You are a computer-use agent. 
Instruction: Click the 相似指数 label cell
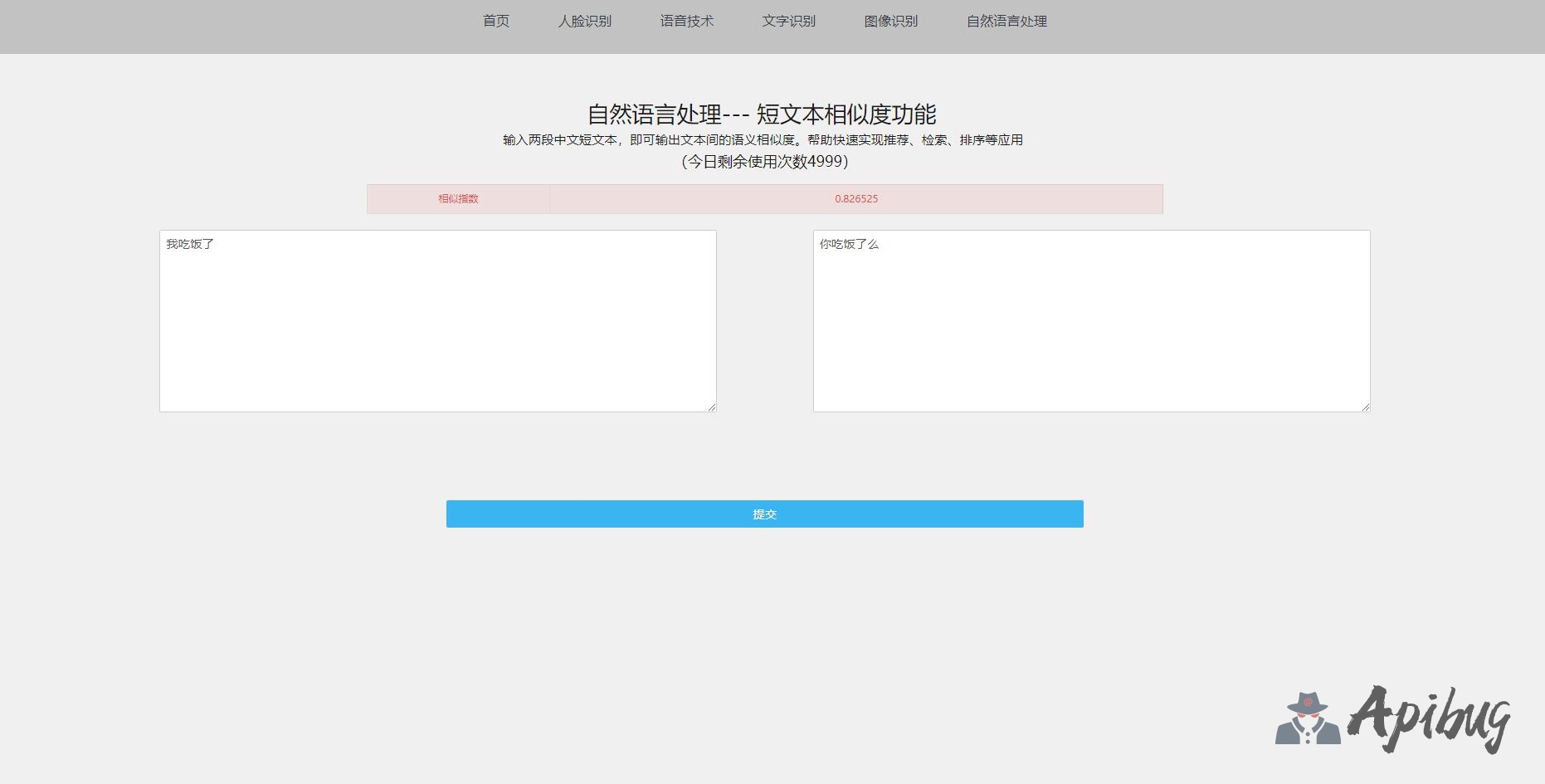click(x=458, y=199)
